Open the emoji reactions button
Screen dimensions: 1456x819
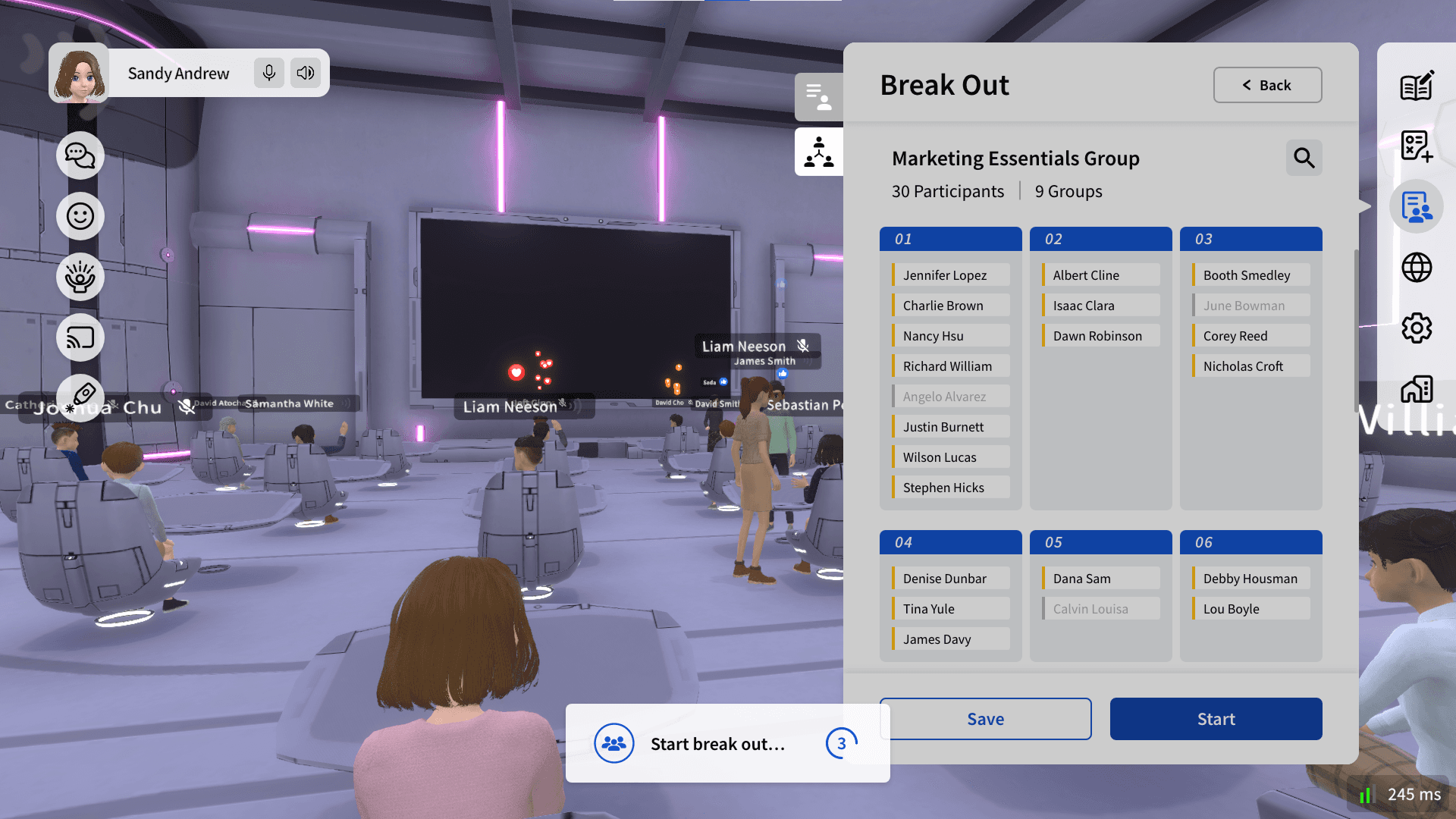(x=80, y=216)
